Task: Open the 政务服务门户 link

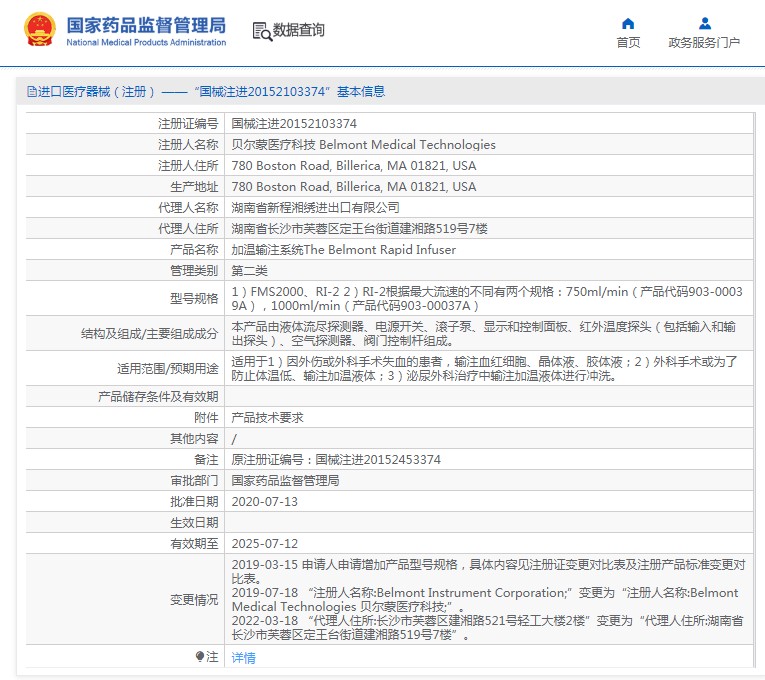Action: point(704,43)
